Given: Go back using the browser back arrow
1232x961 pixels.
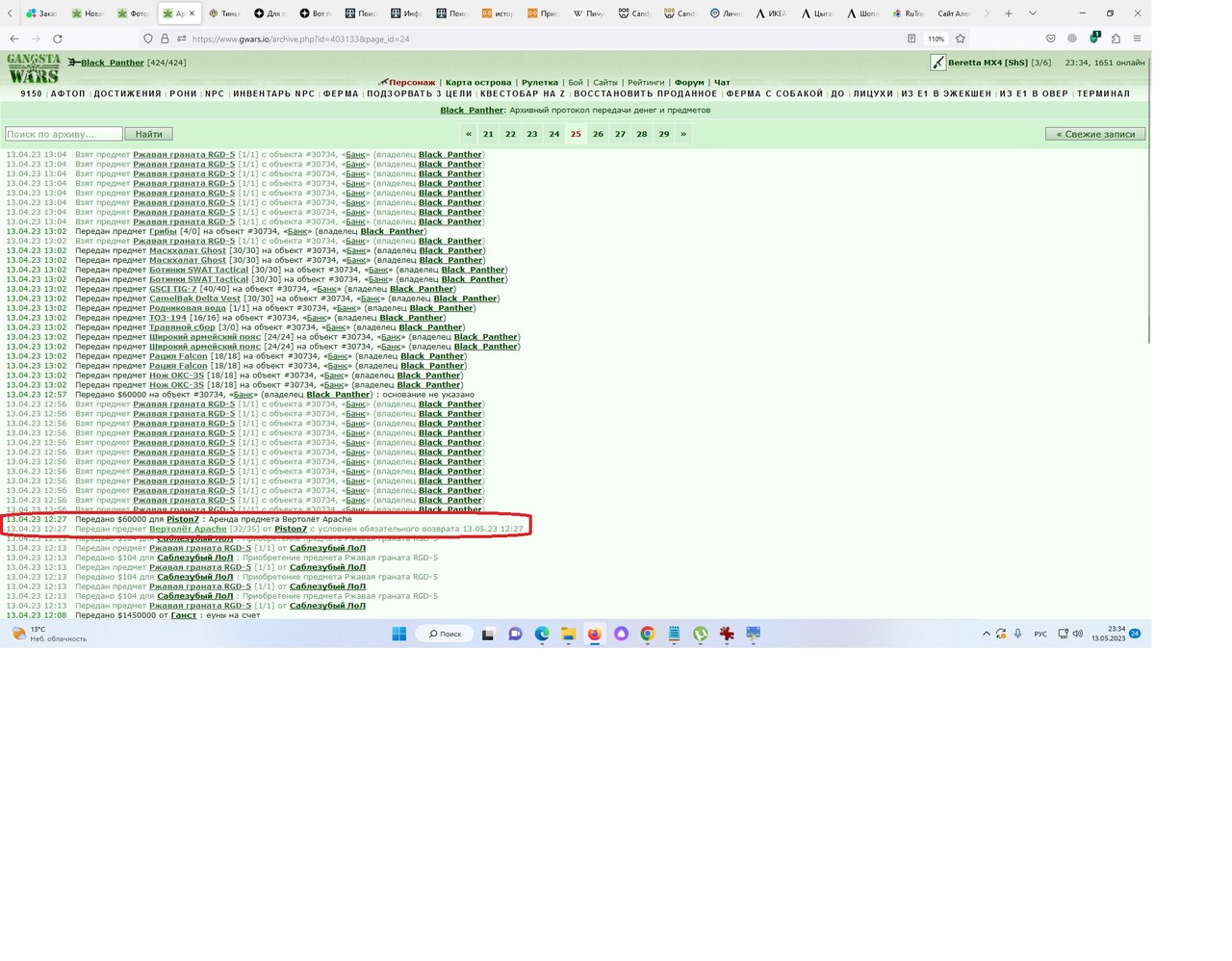Looking at the screenshot, I should coord(14,39).
